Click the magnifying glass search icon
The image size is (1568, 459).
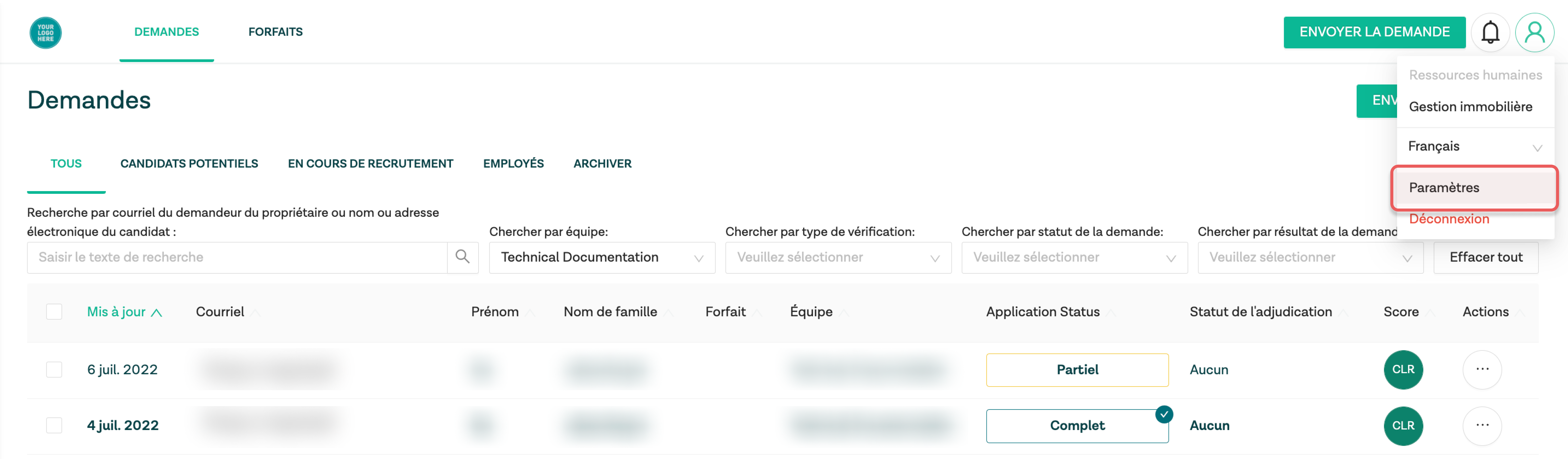click(x=463, y=257)
